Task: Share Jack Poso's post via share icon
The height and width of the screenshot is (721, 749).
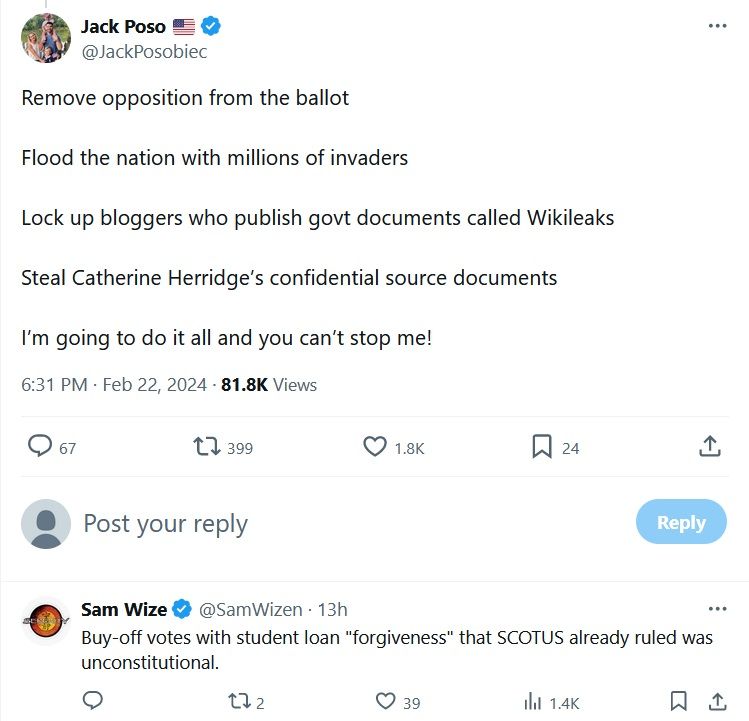Action: click(709, 447)
